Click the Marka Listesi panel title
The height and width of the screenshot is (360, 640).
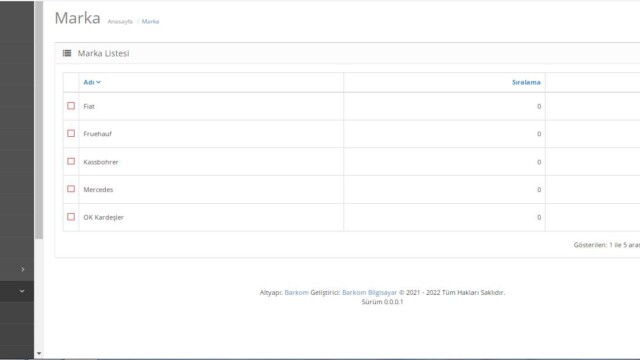click(x=103, y=53)
